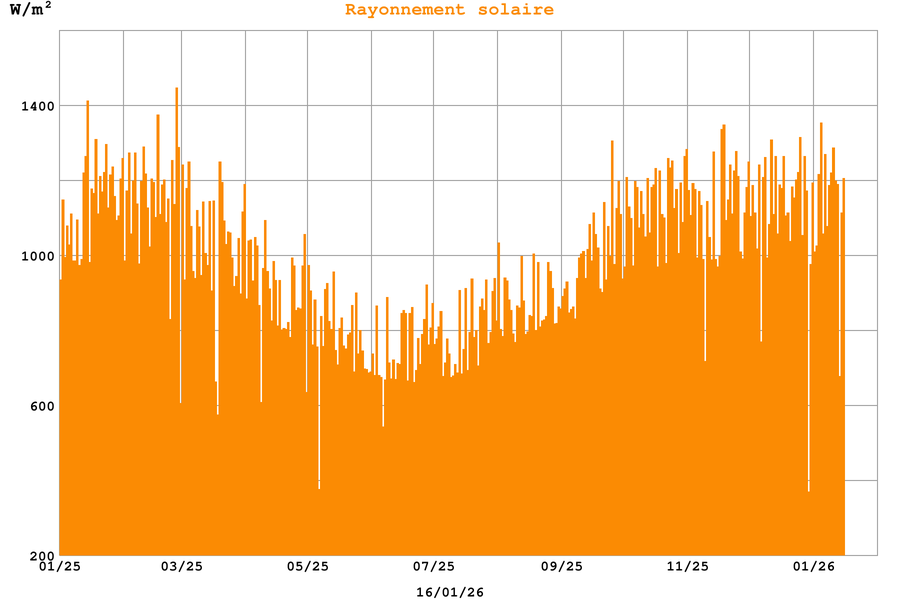Click the 01/25 x-axis date label
The image size is (900, 600).
point(60,567)
